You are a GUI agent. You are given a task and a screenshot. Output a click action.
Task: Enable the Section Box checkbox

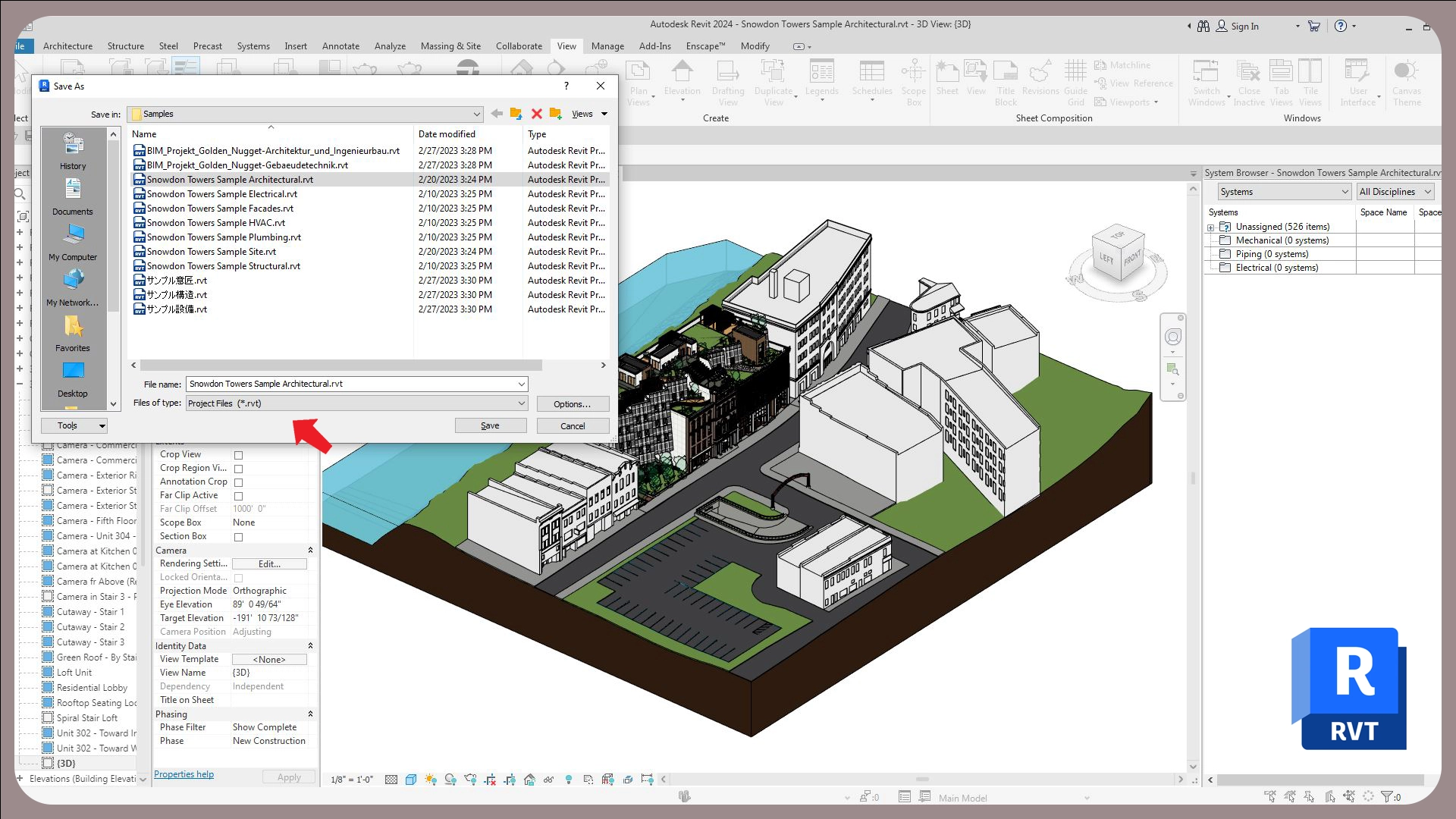coord(238,537)
